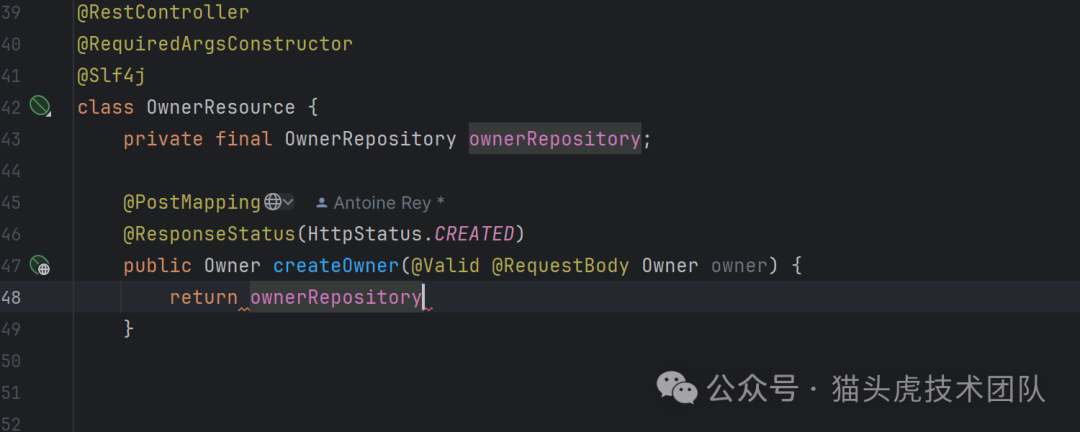Click the Spring bean gutter icon beside OwnerResource

(x=39, y=106)
